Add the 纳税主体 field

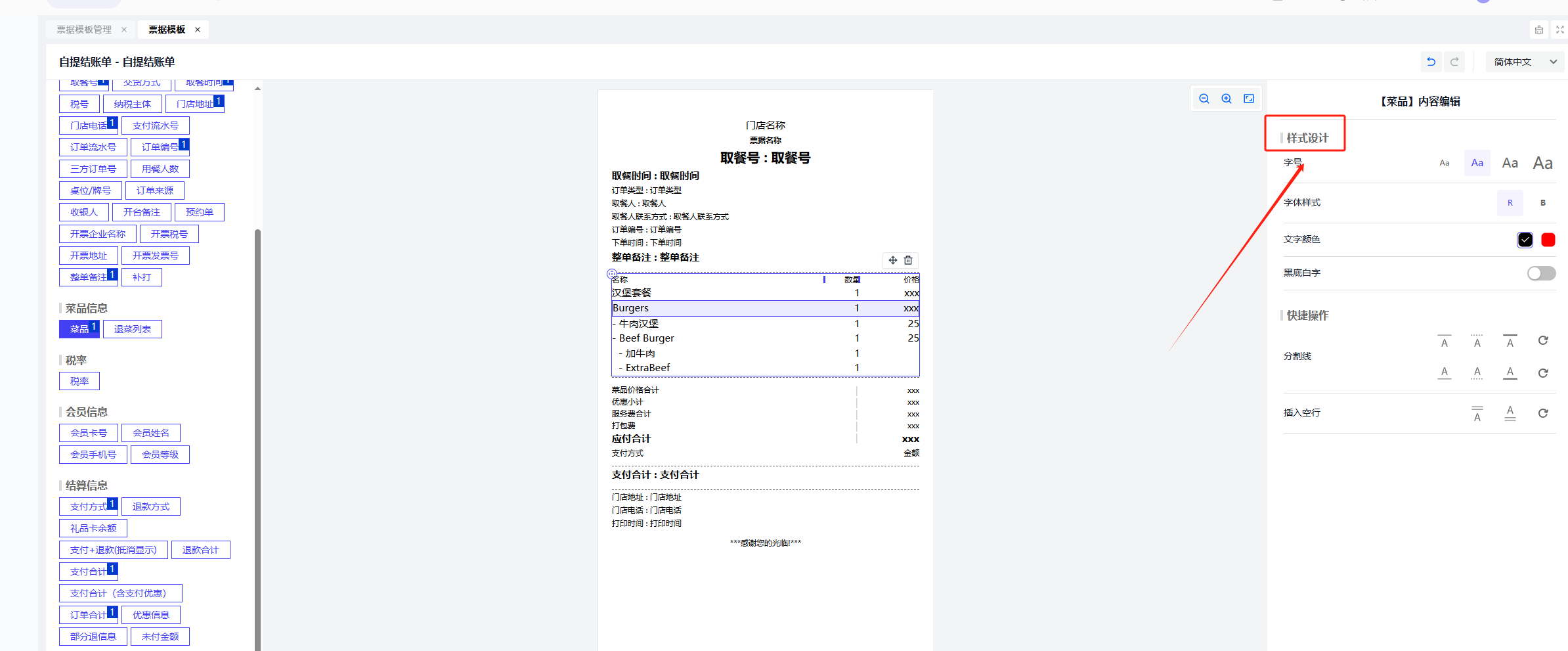click(x=133, y=104)
